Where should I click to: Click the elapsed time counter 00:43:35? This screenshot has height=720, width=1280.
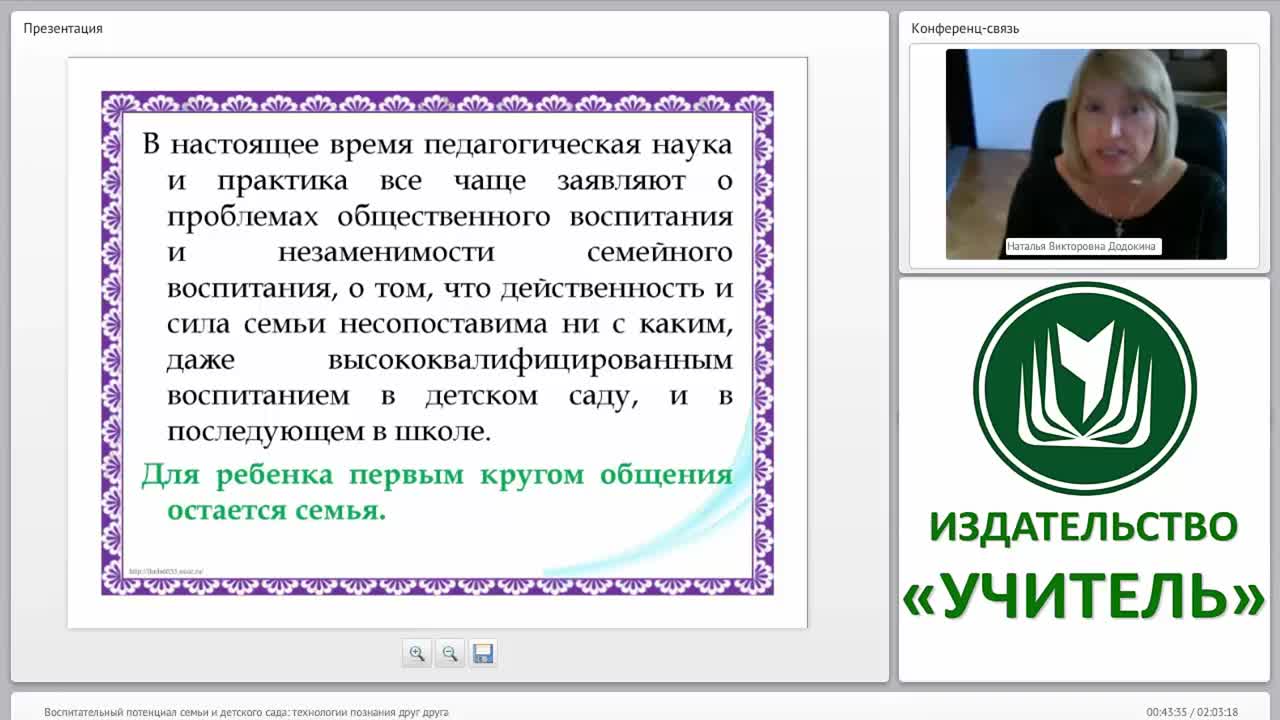coord(1166,712)
